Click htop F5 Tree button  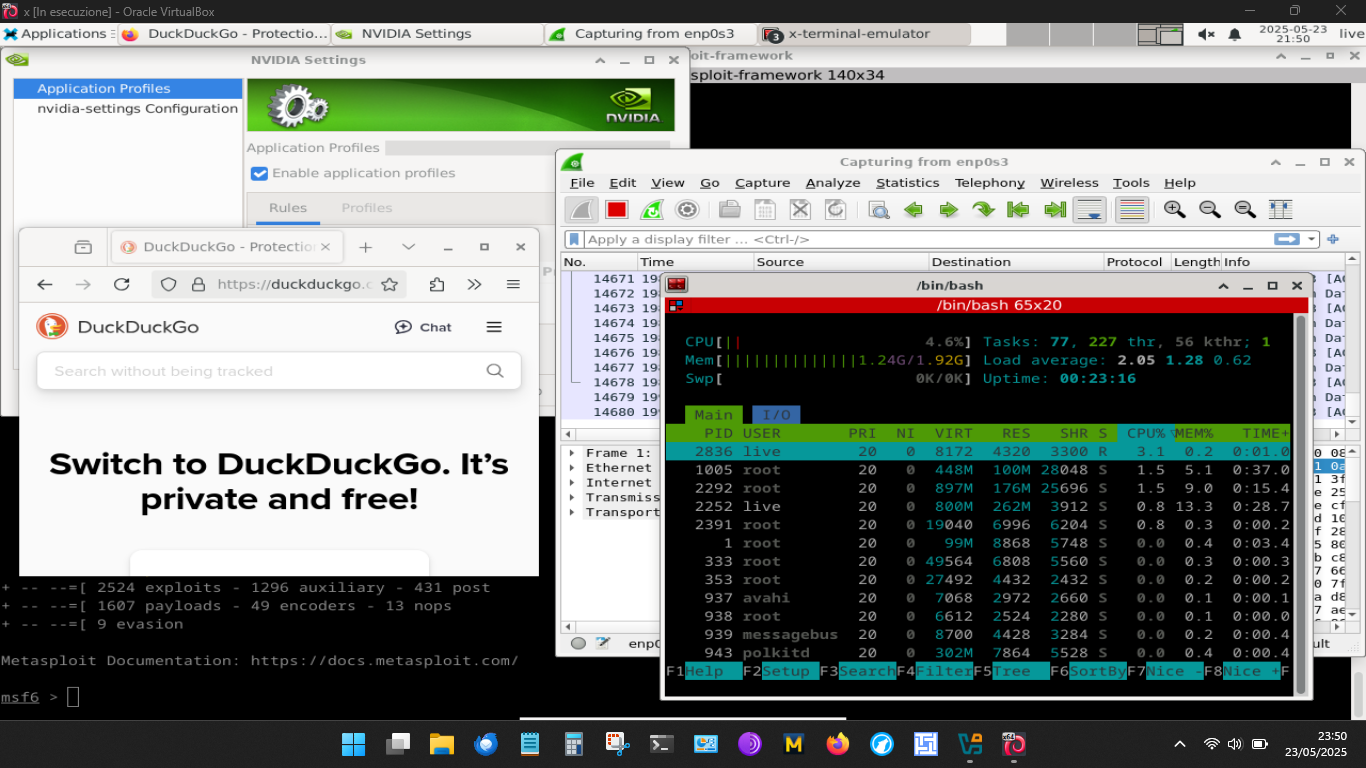coord(1011,671)
